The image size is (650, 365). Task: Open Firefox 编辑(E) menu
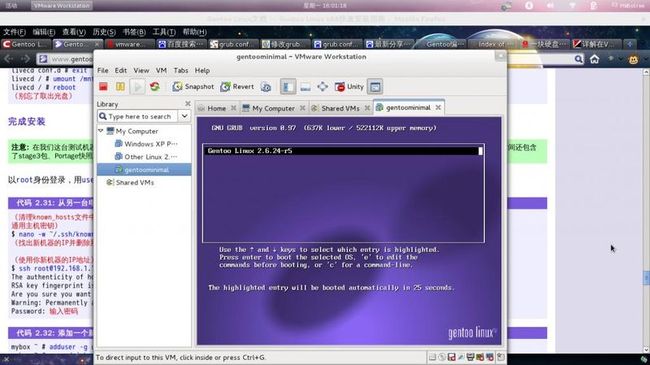click(x=44, y=32)
